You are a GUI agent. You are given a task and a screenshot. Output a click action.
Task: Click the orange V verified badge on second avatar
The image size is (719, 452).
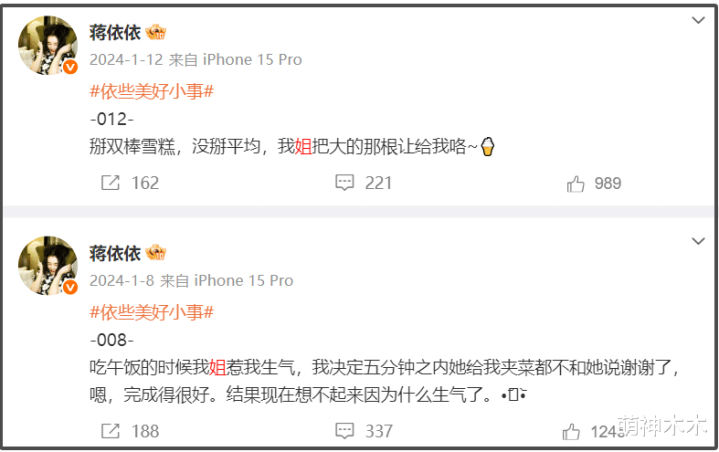(70, 287)
